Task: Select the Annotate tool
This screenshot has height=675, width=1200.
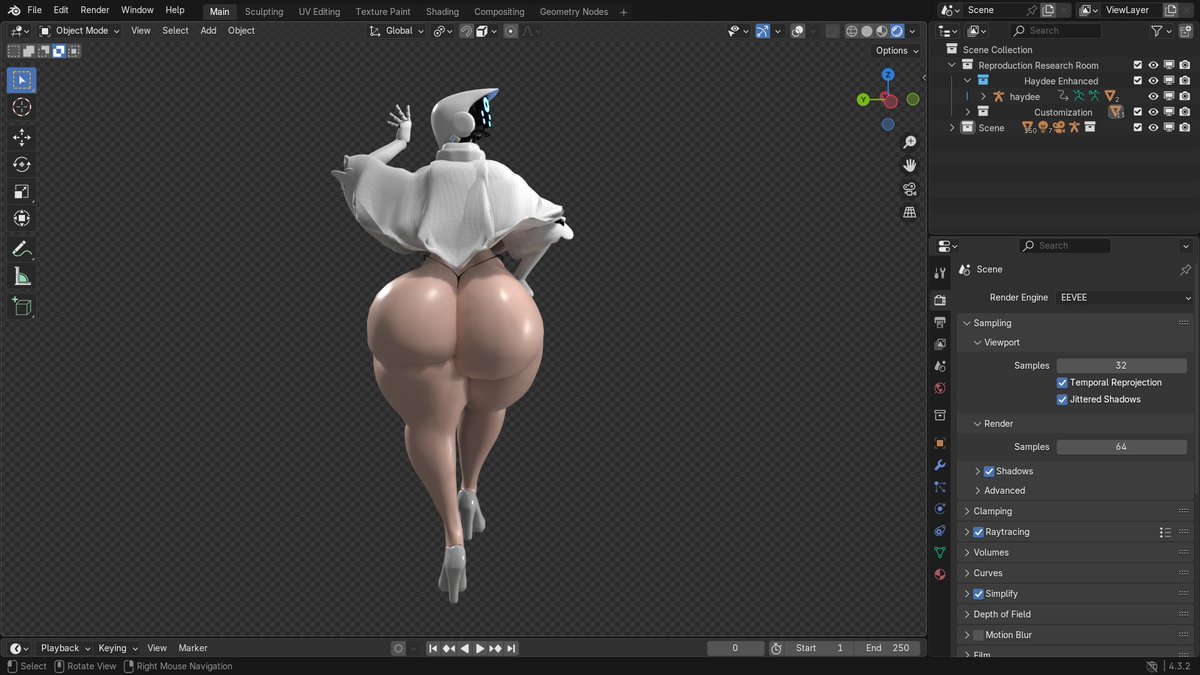Action: (x=22, y=249)
